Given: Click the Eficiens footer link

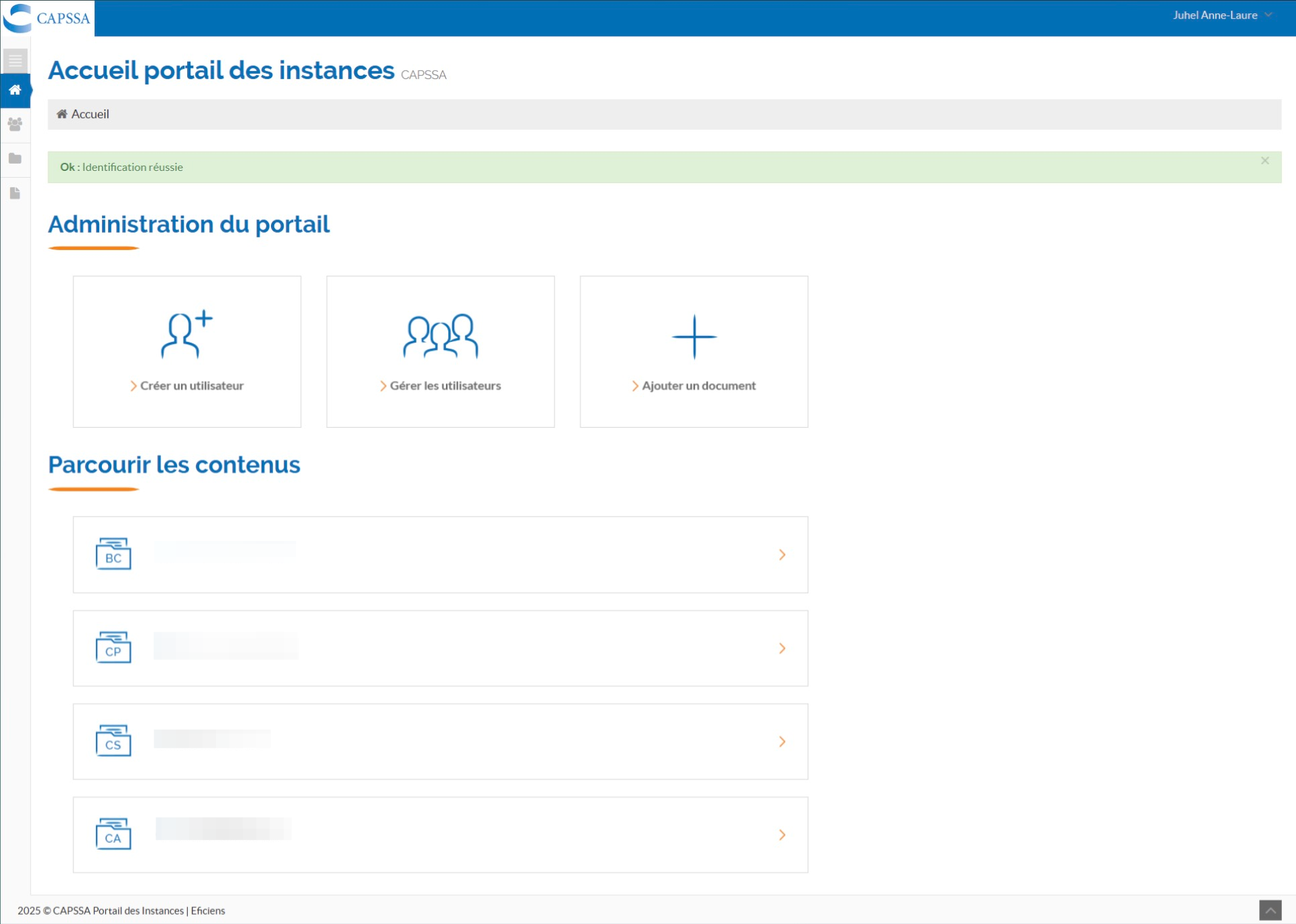Looking at the screenshot, I should coord(207,911).
